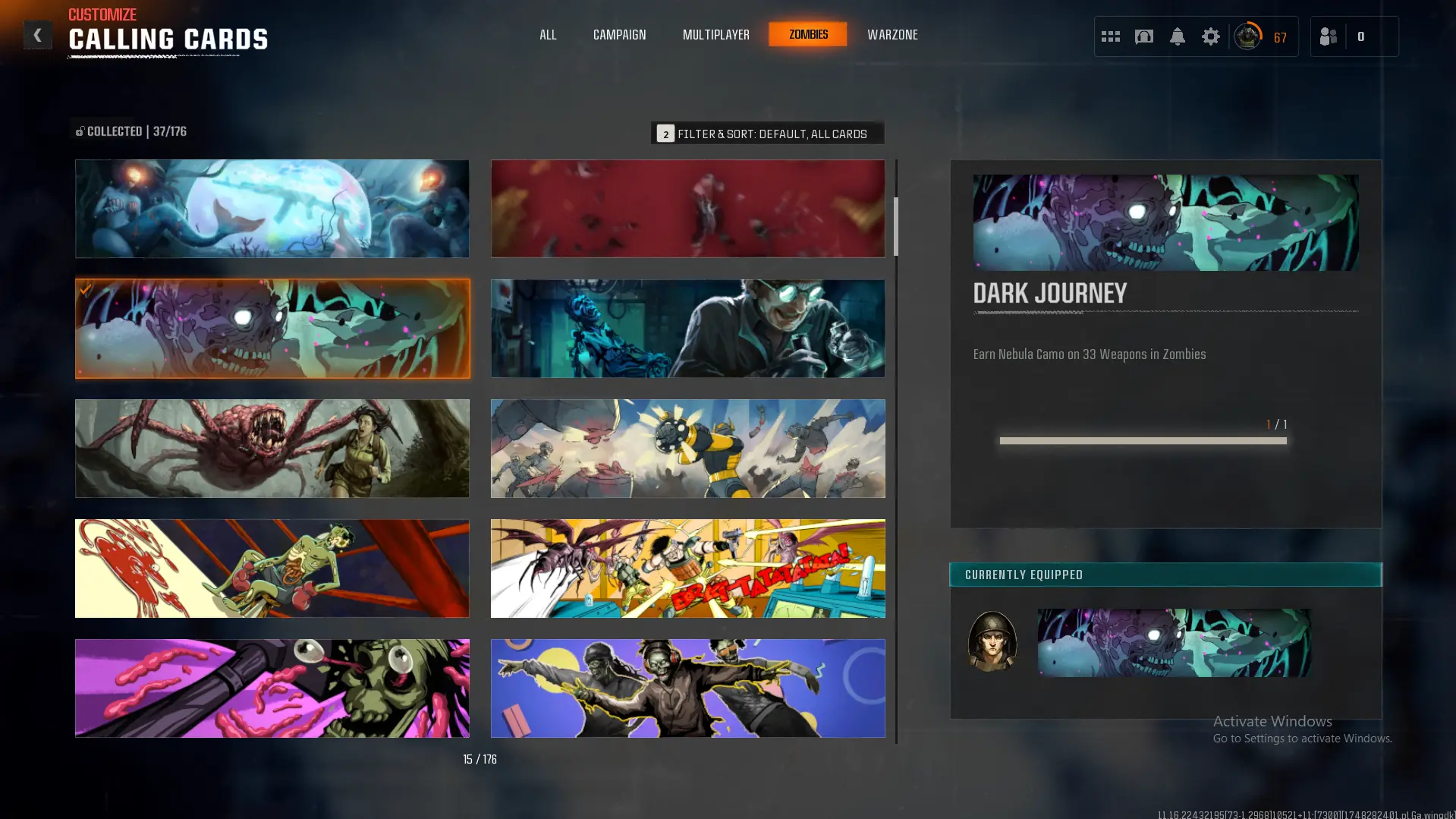Switch to the Campaign tab
The width and height of the screenshot is (1456, 819).
[x=619, y=35]
